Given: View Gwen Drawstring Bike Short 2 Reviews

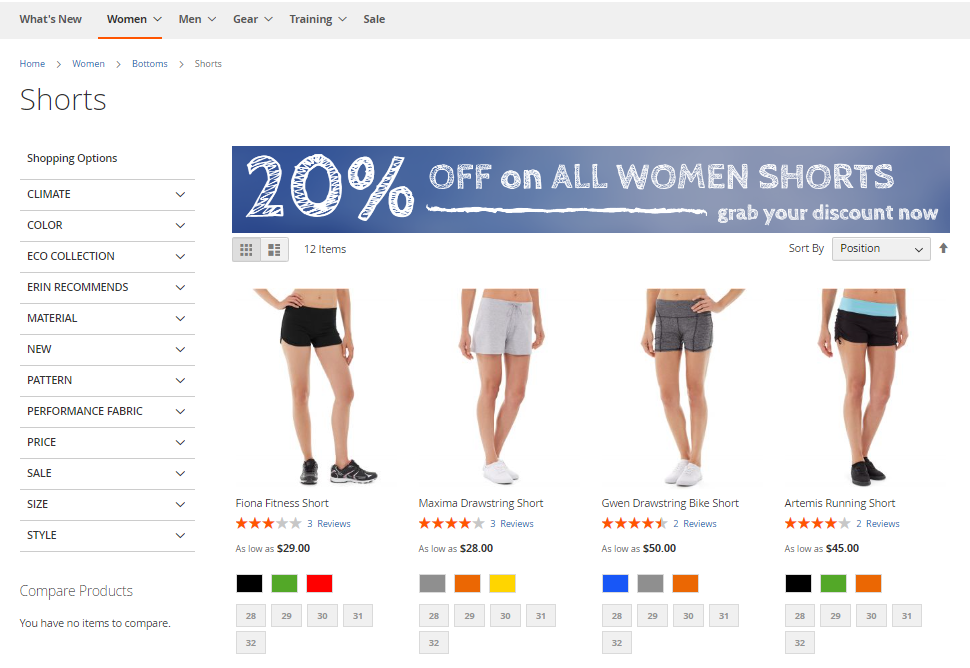Looking at the screenshot, I should click(x=695, y=523).
